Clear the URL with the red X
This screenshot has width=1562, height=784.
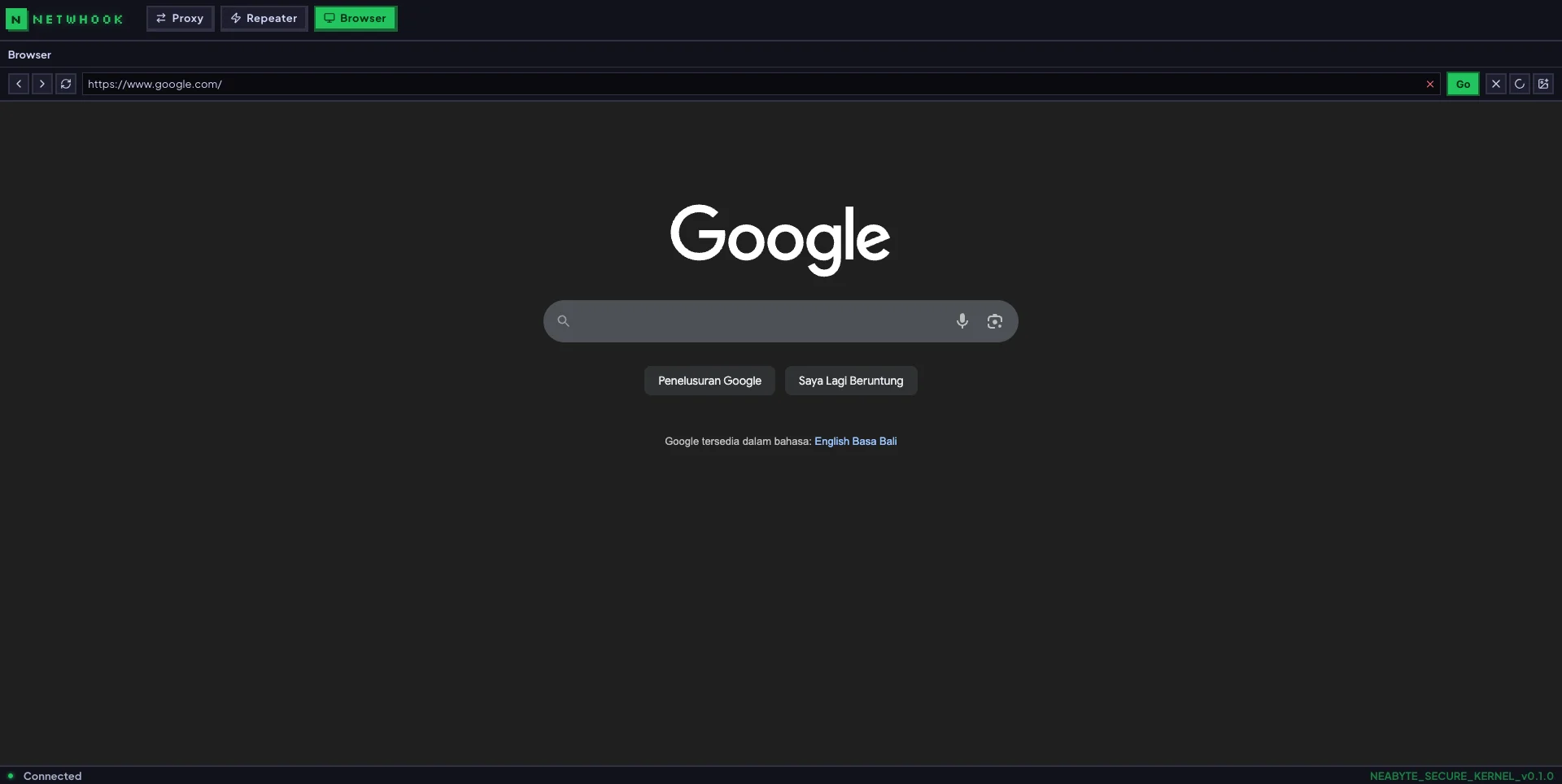tap(1430, 84)
